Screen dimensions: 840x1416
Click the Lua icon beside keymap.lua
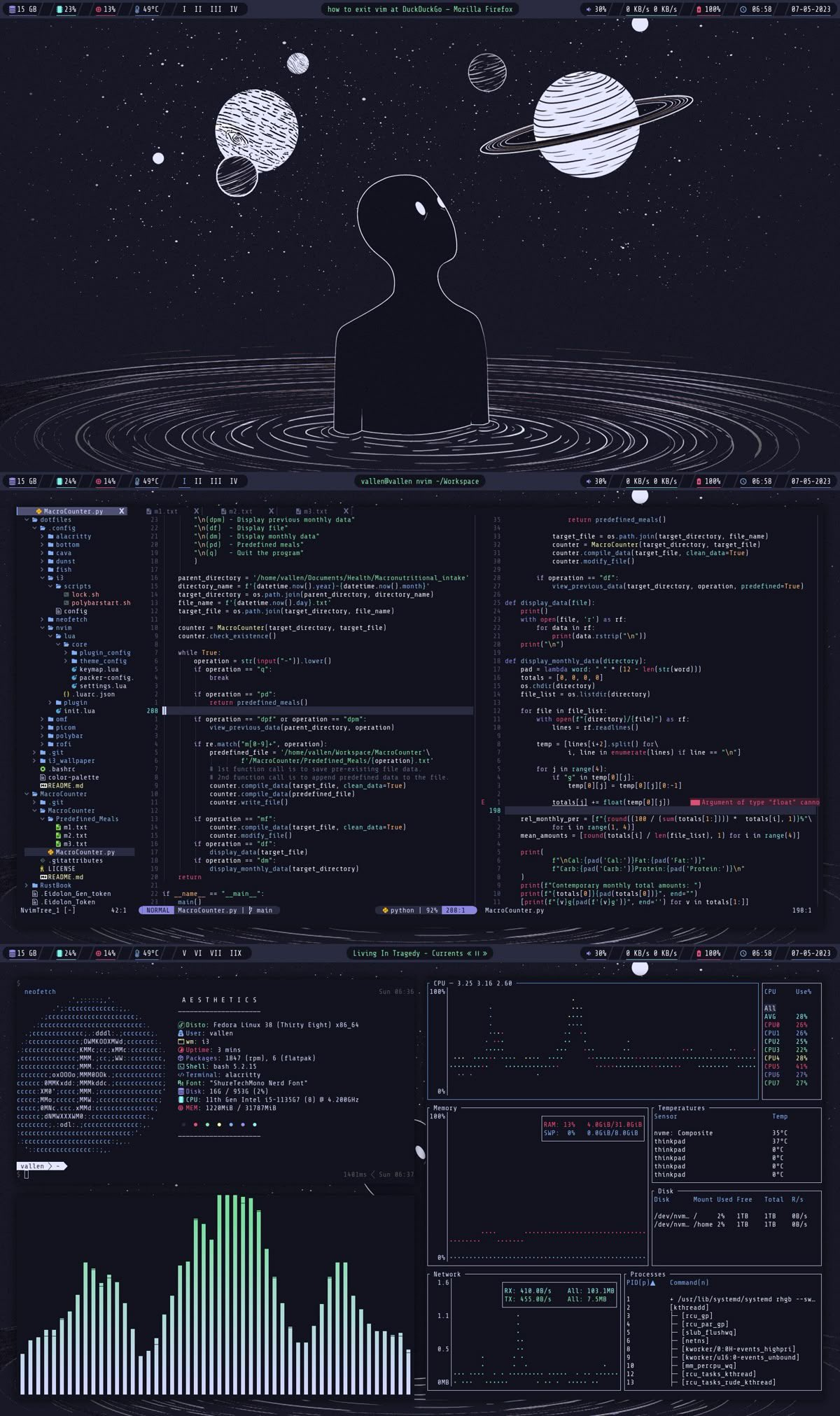tap(74, 669)
